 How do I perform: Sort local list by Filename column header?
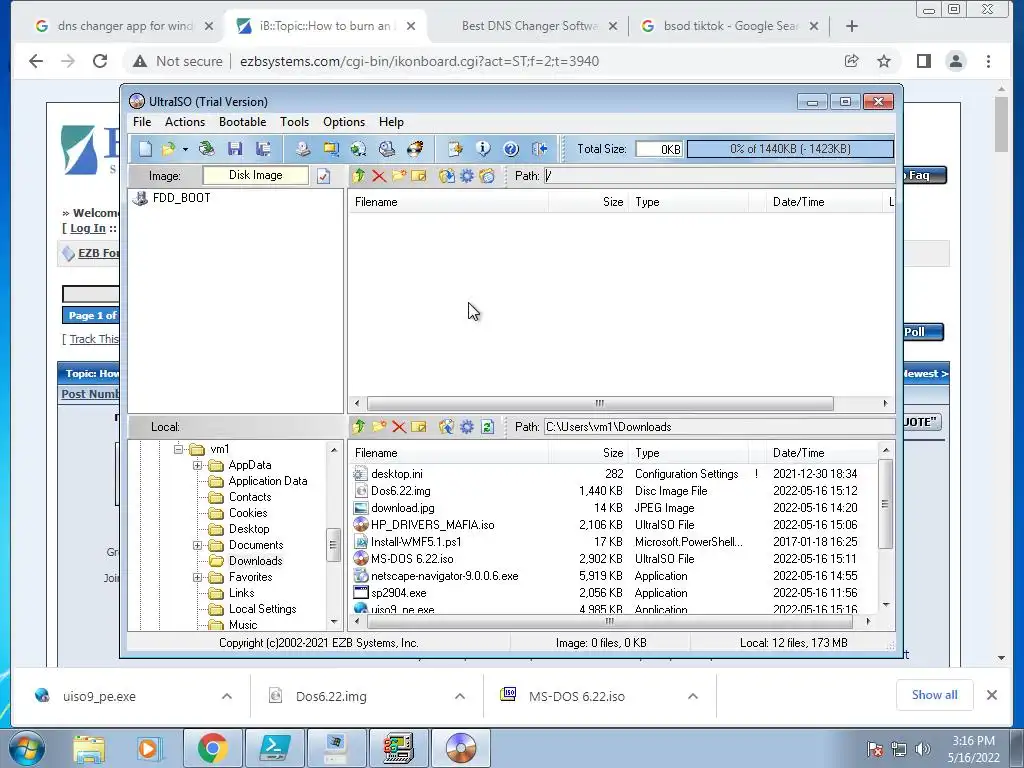[x=448, y=453]
